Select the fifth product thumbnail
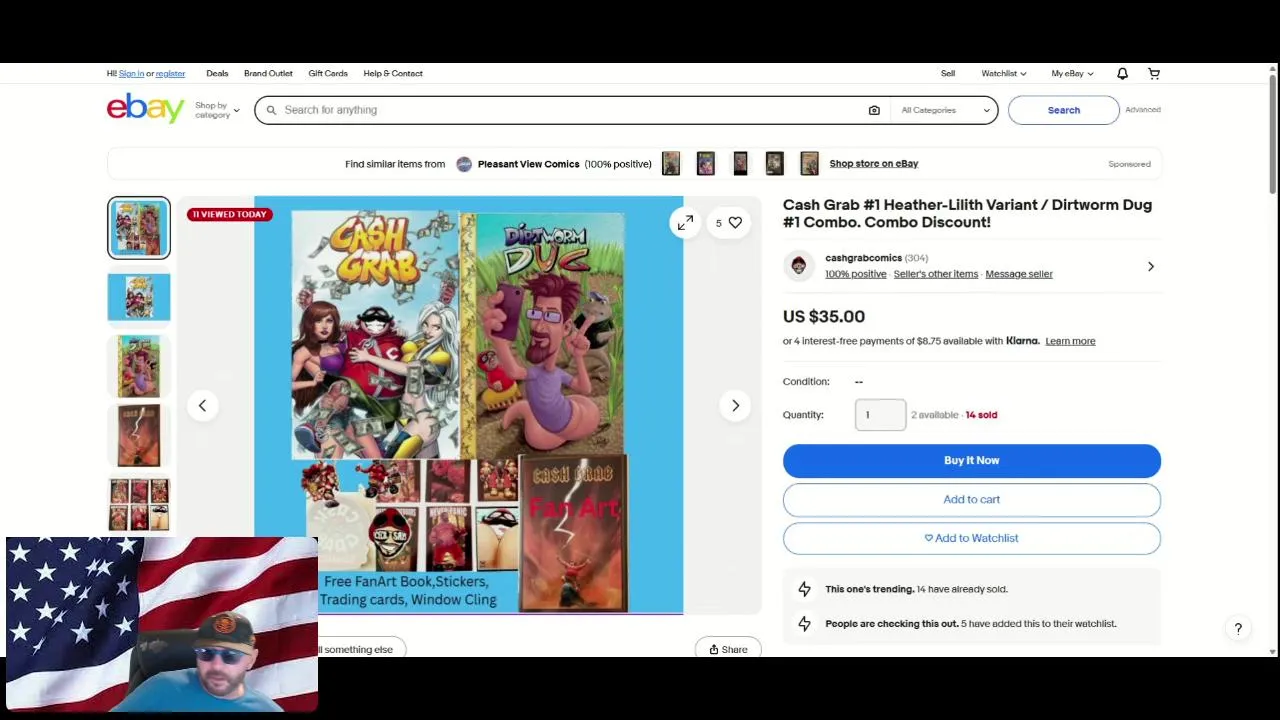This screenshot has height=720, width=1280. [x=139, y=504]
